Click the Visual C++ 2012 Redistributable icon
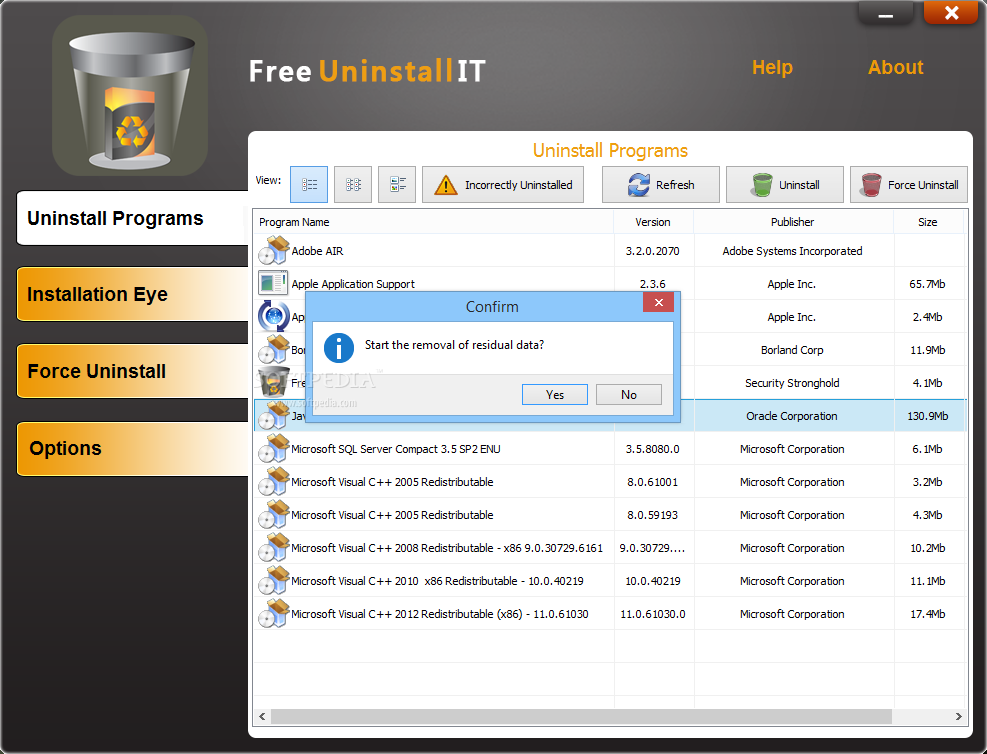Image resolution: width=987 pixels, height=754 pixels. point(274,614)
